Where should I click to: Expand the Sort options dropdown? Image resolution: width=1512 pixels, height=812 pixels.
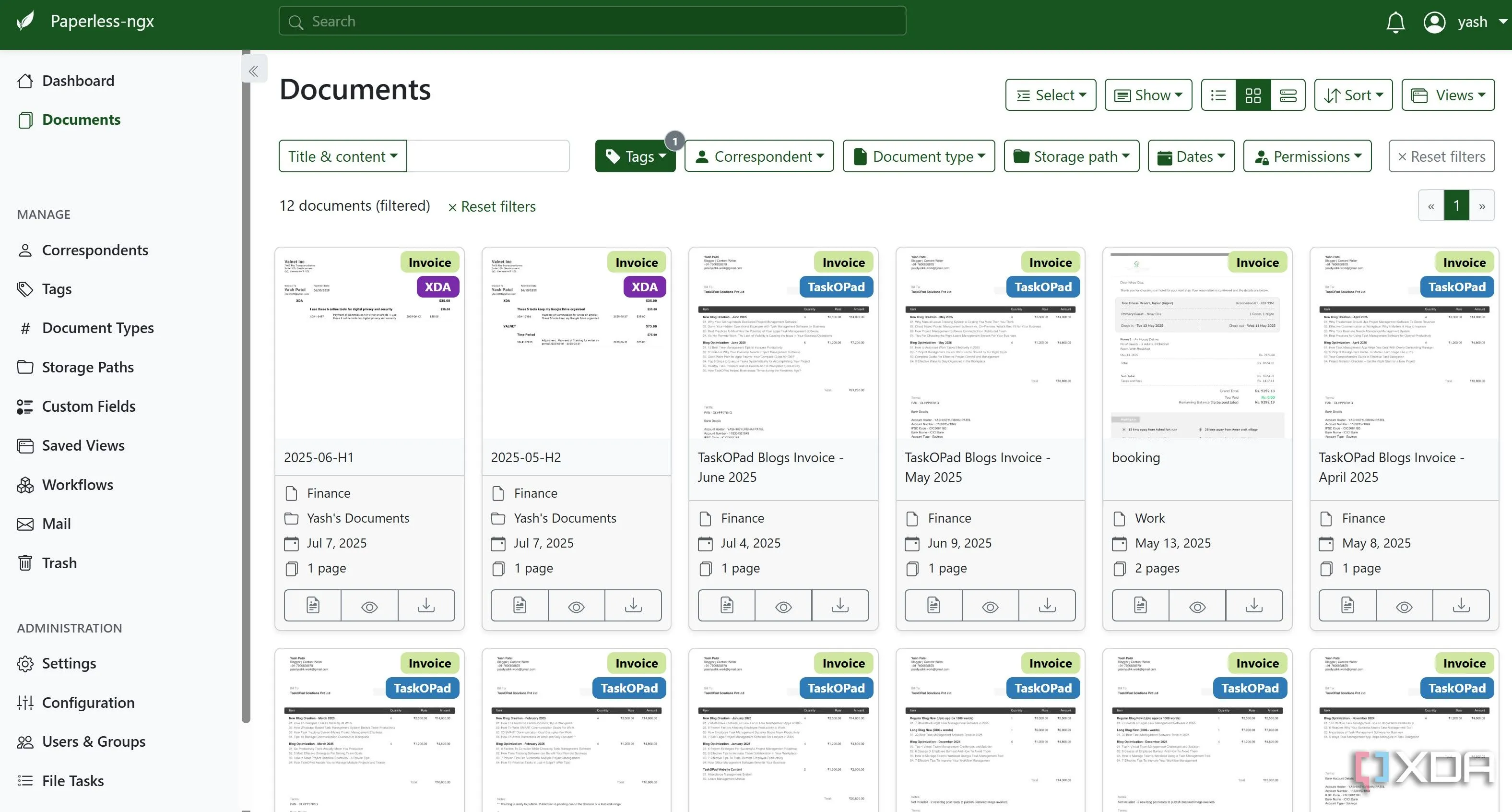[1353, 95]
